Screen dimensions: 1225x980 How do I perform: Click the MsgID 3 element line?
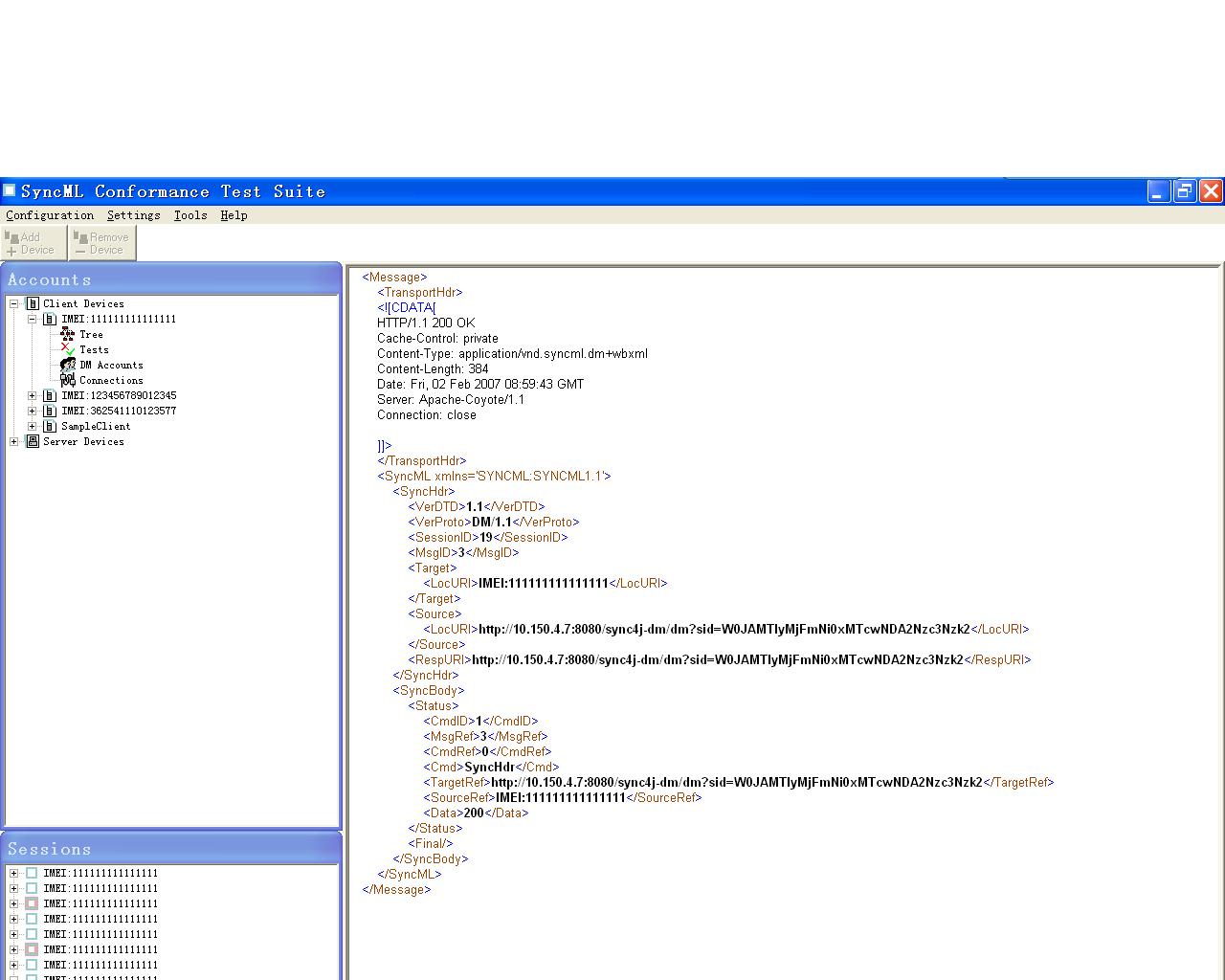[463, 552]
